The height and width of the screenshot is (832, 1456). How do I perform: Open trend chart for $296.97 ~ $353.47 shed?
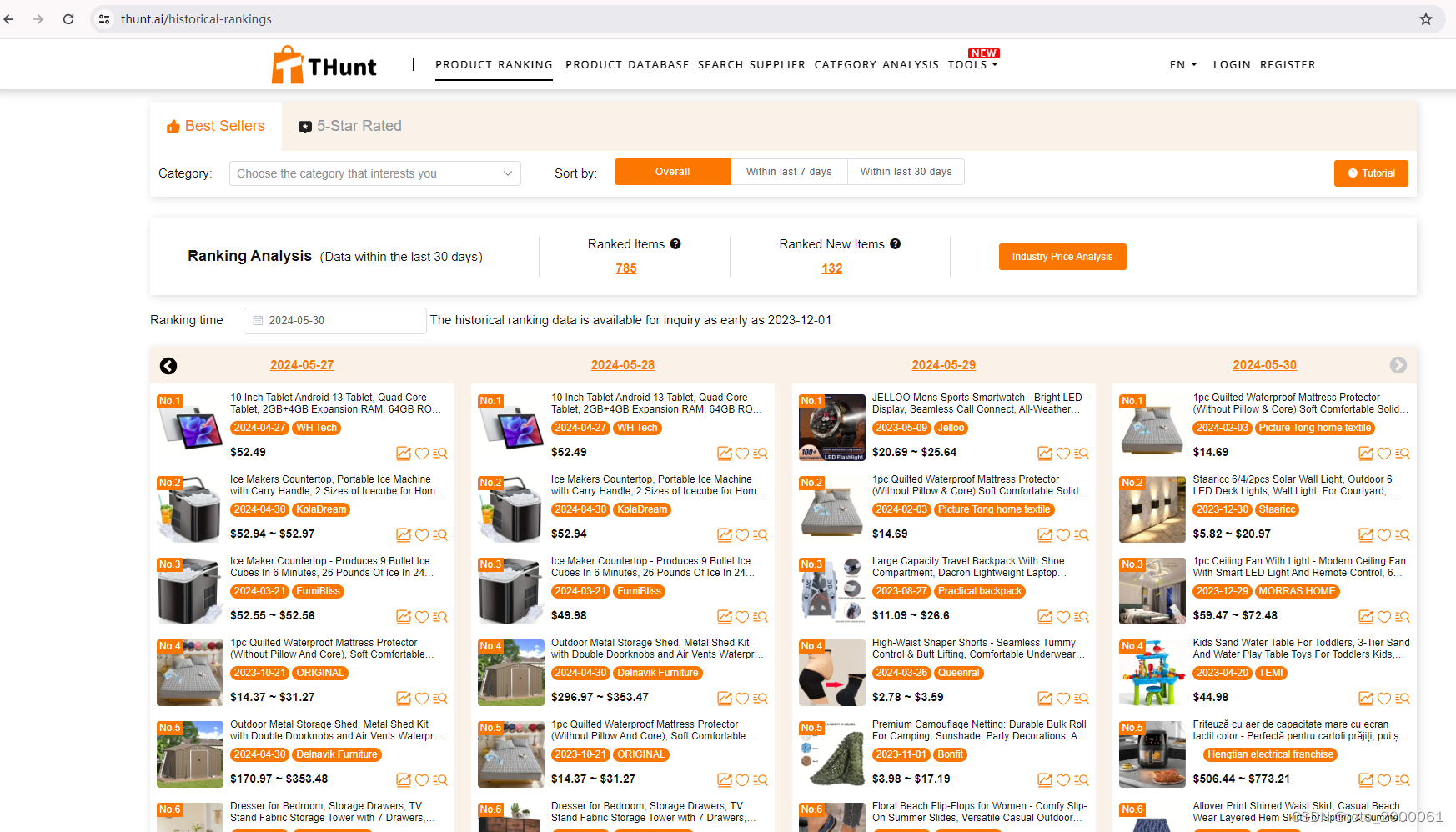point(725,699)
